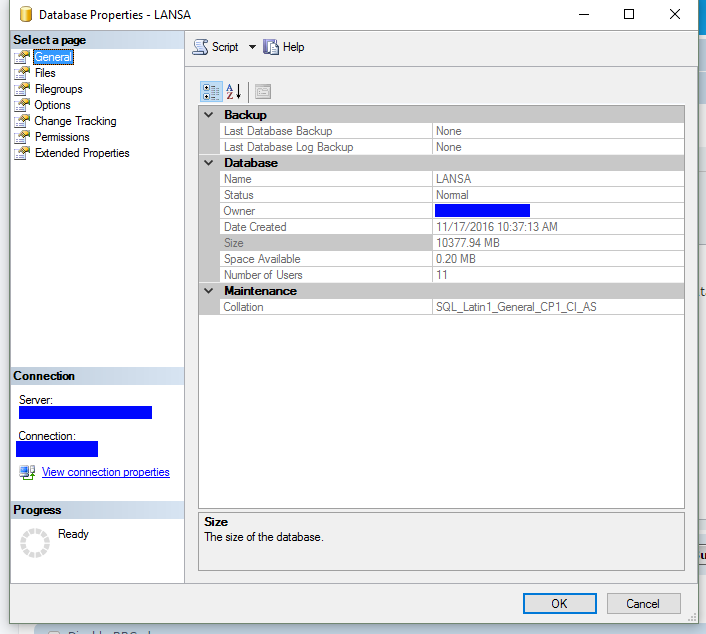This screenshot has width=706, height=634.
Task: Click the Files page icon
Action: [x=22, y=73]
